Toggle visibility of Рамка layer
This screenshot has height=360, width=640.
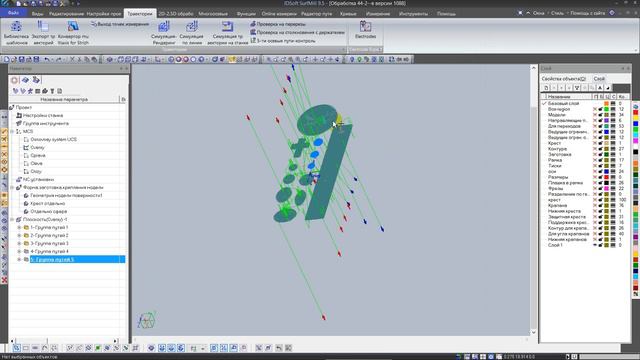[x=595, y=160]
